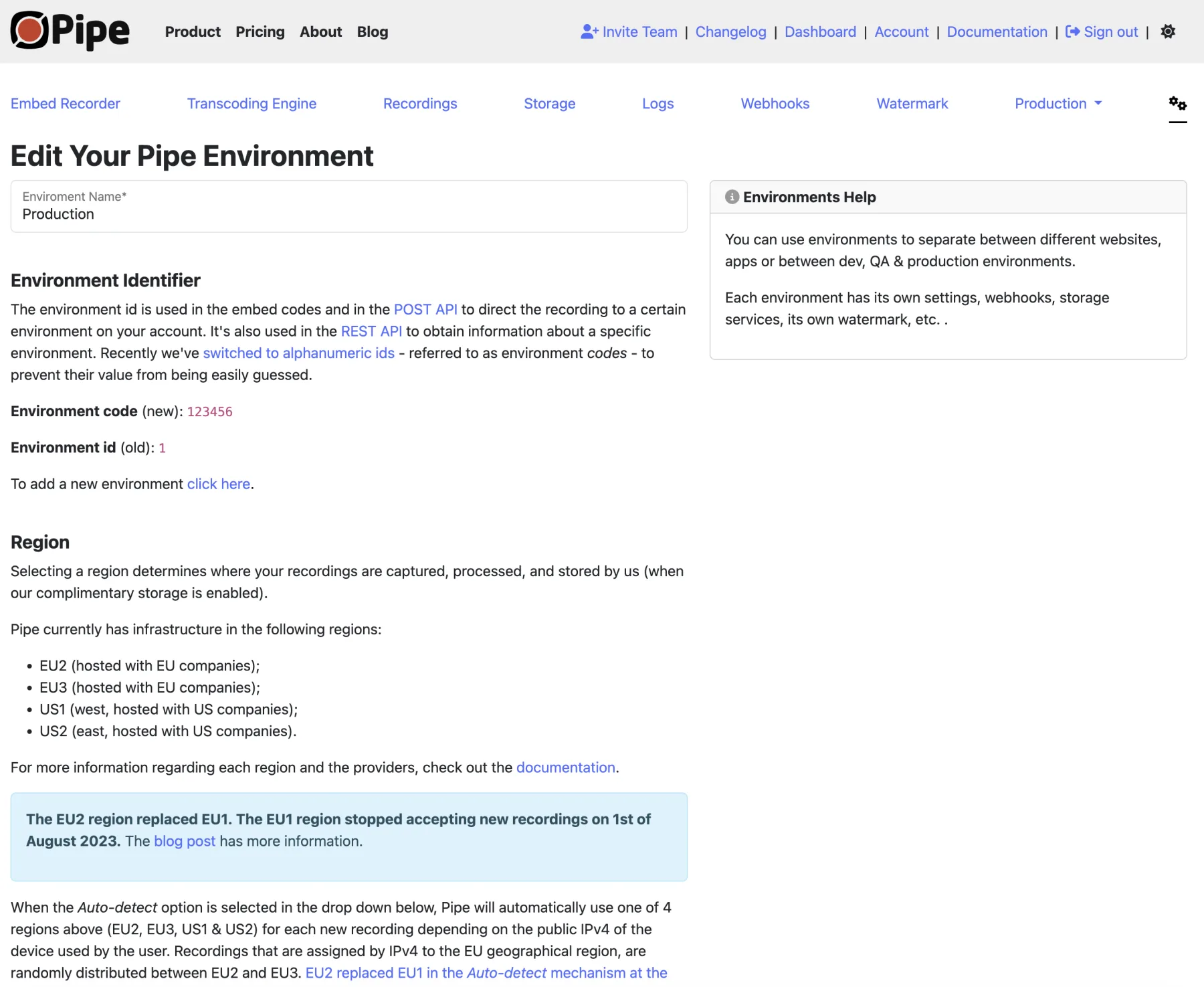
Task: Follow the POST API link
Action: 425,309
